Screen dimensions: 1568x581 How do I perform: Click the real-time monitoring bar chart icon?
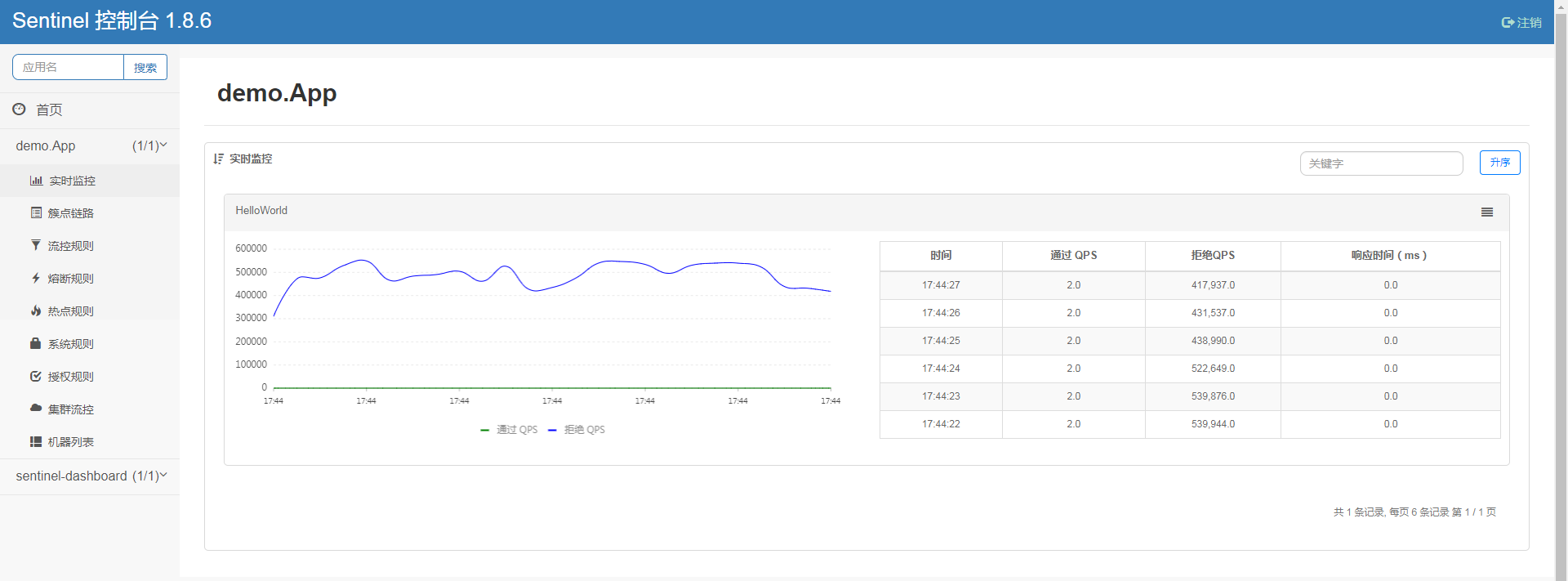36,181
